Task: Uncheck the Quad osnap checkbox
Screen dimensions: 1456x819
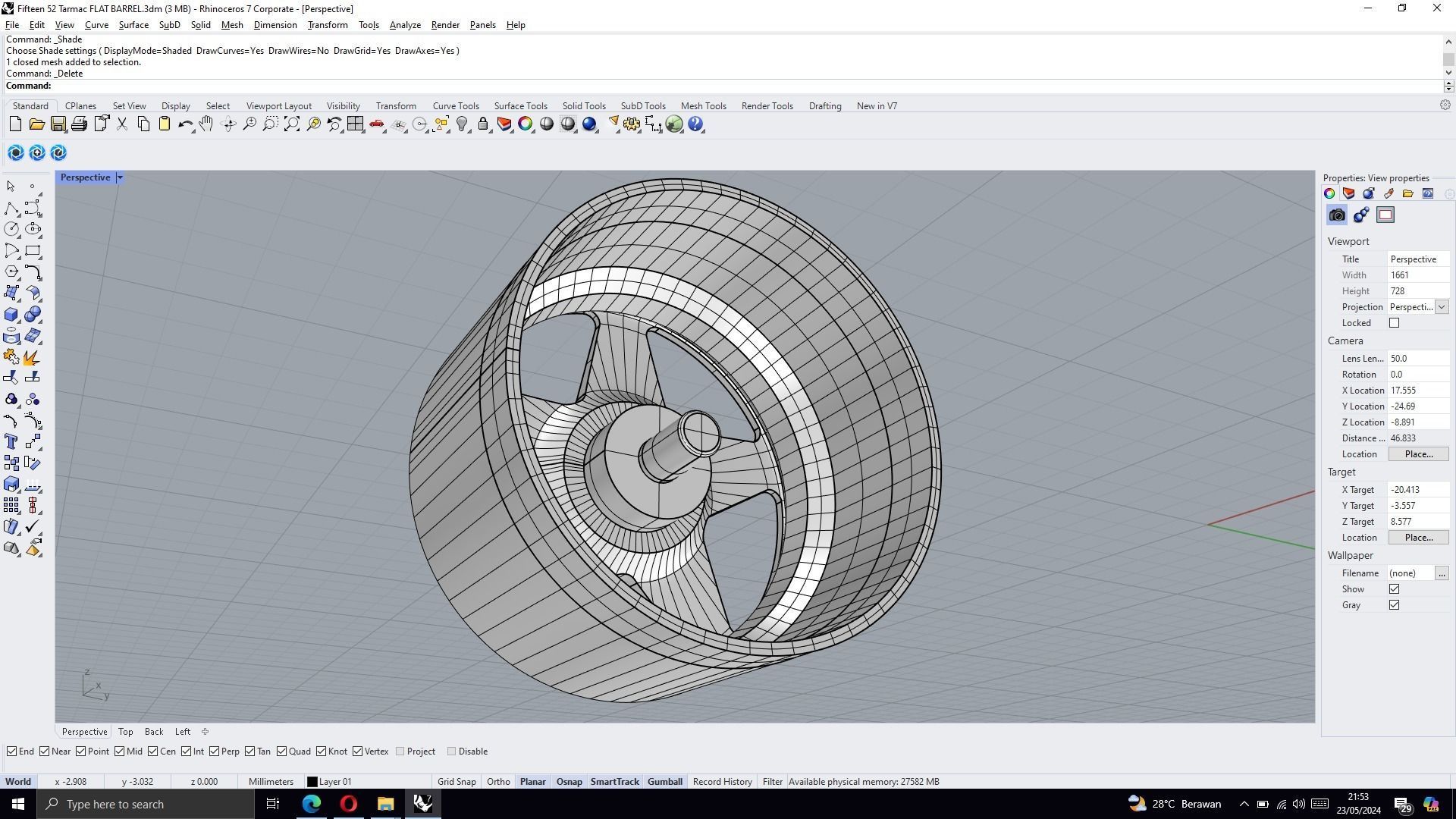Action: (x=282, y=752)
